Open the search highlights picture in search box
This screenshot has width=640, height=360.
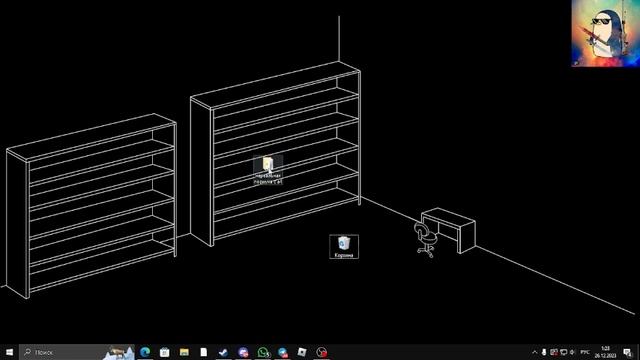(118, 352)
